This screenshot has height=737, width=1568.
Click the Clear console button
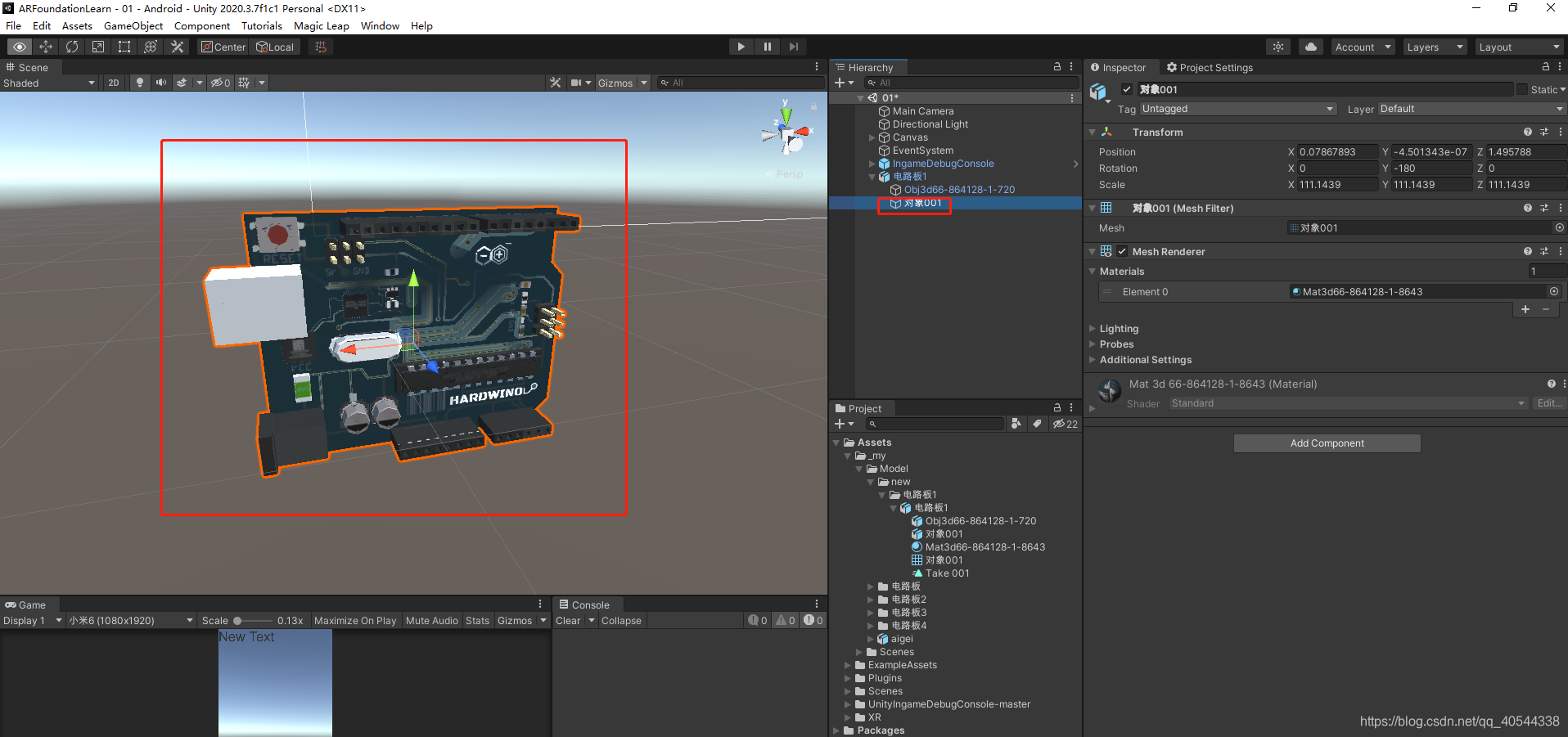[x=568, y=621]
